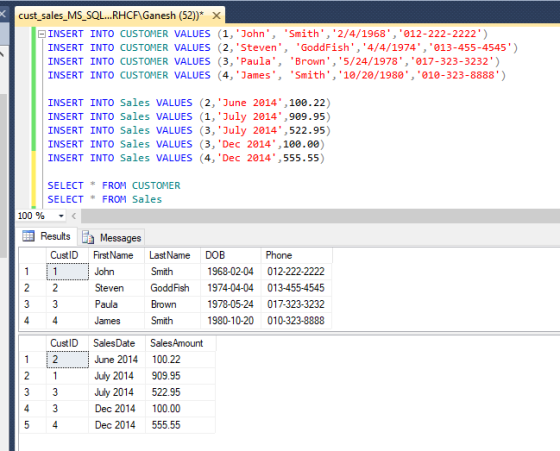Click the horizontal scrollbar left arrow
Viewport: 560px width, 451px height.
[x=74, y=216]
